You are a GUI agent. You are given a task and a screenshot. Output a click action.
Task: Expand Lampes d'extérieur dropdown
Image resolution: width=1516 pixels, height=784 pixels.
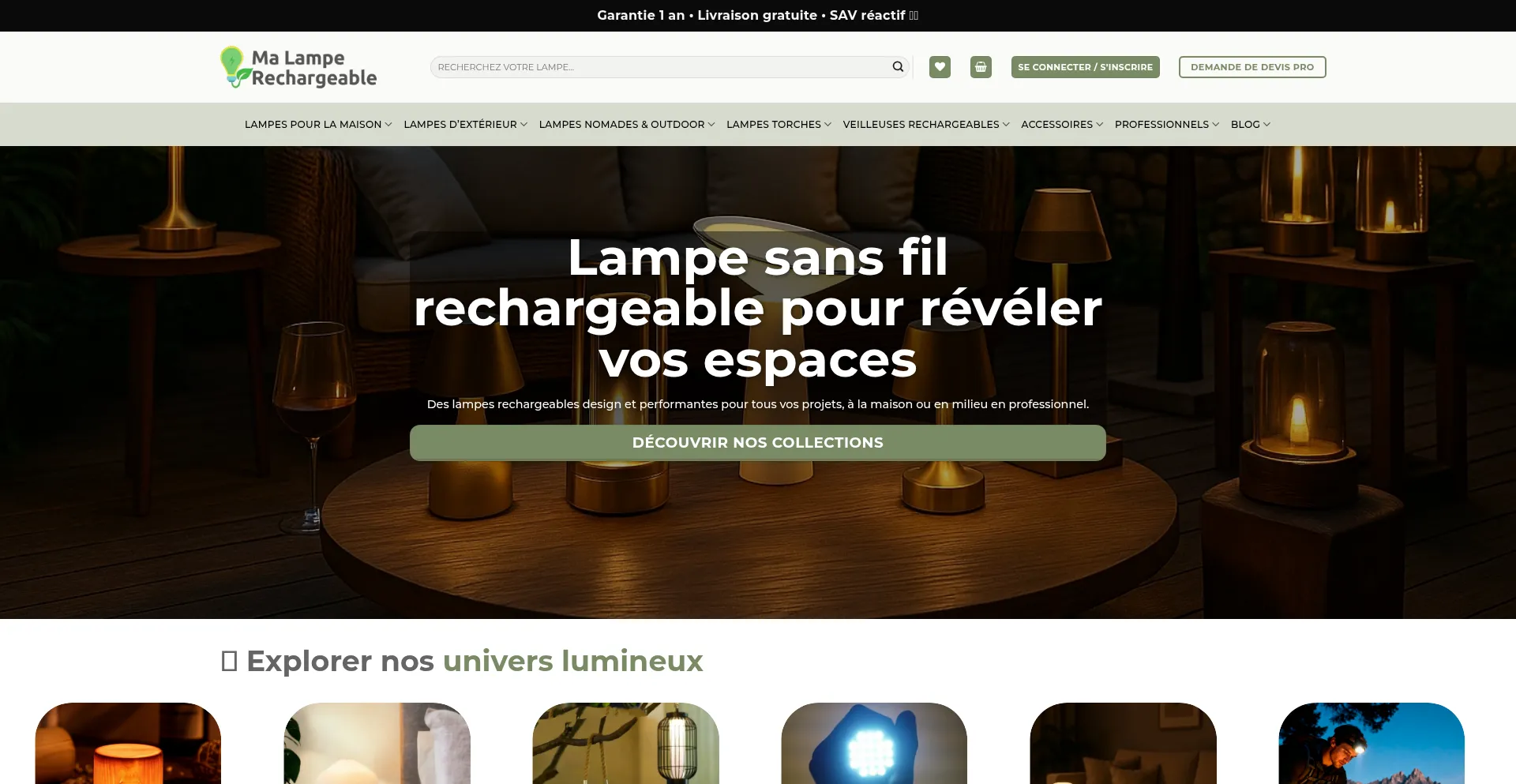pos(466,125)
